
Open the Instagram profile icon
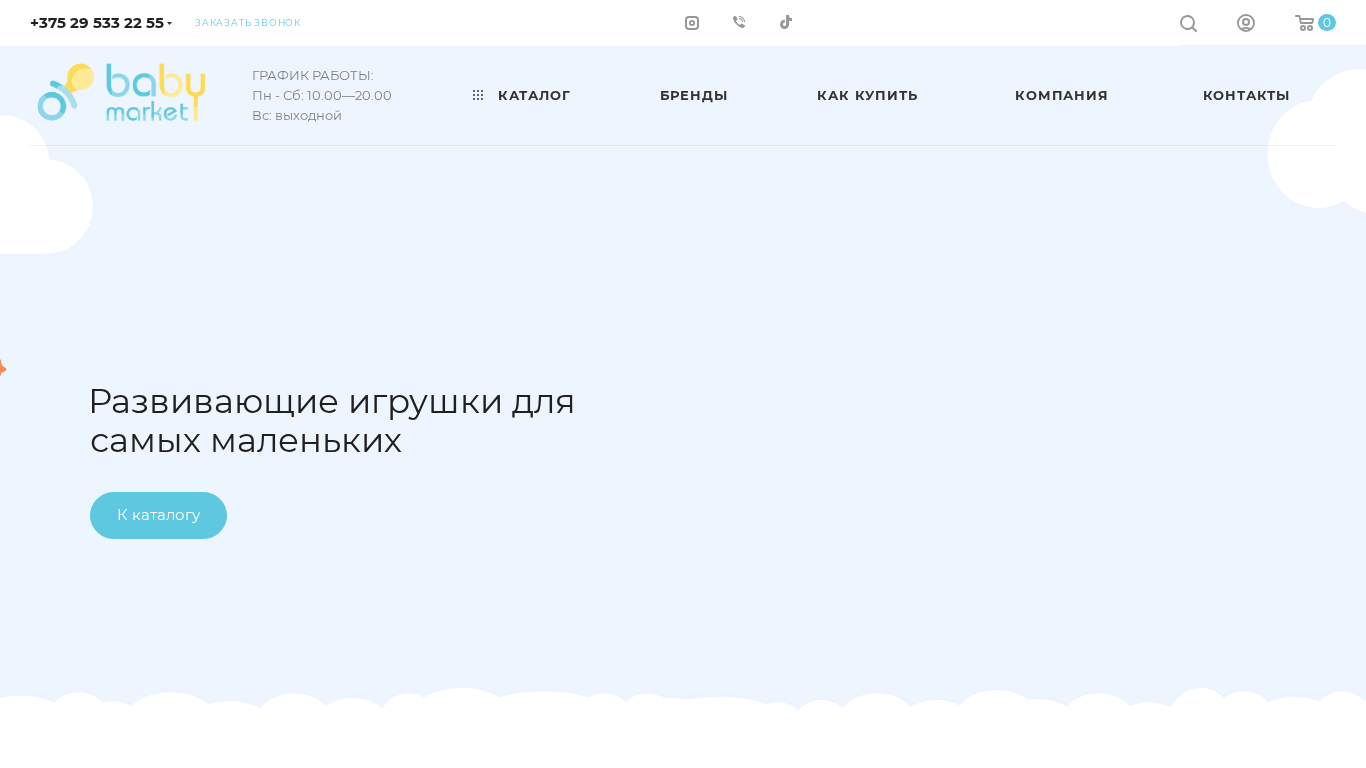pyautogui.click(x=692, y=23)
